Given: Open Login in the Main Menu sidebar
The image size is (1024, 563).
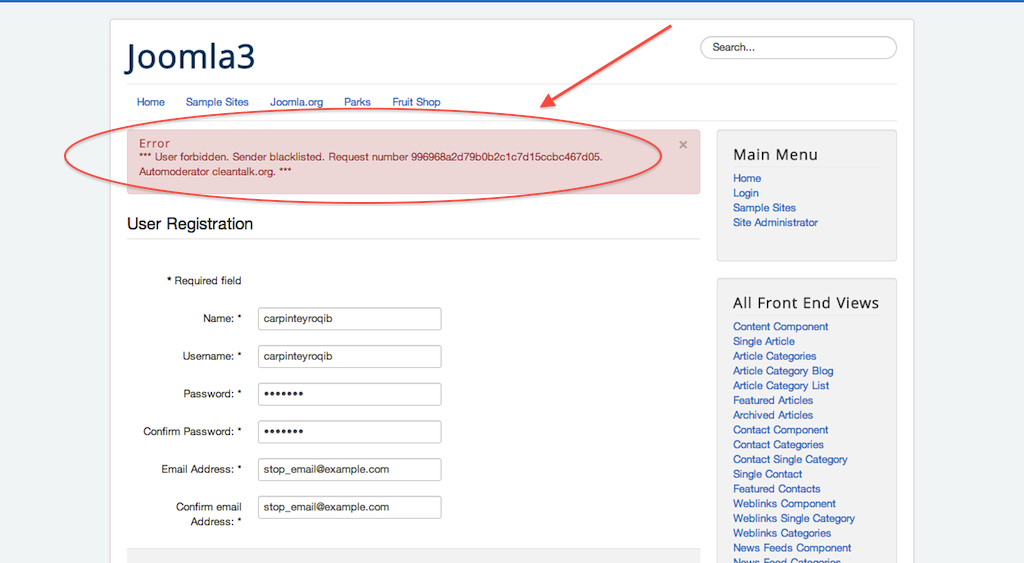Looking at the screenshot, I should coord(746,193).
